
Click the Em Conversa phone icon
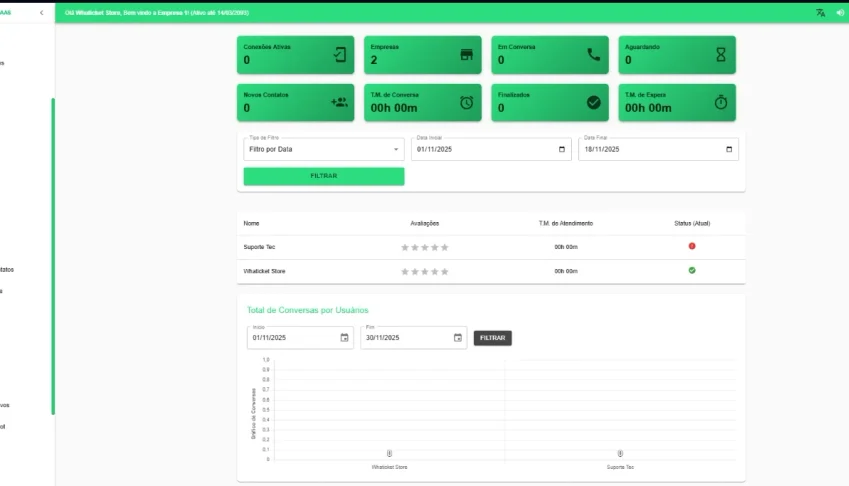coord(594,55)
